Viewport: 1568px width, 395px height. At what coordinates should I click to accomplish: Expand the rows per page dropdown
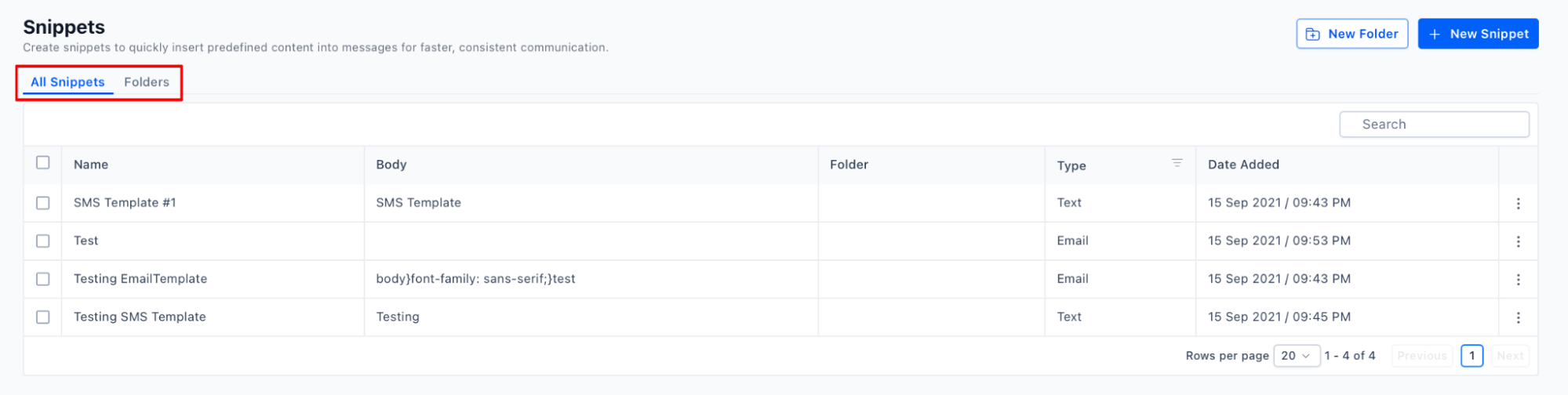1296,356
